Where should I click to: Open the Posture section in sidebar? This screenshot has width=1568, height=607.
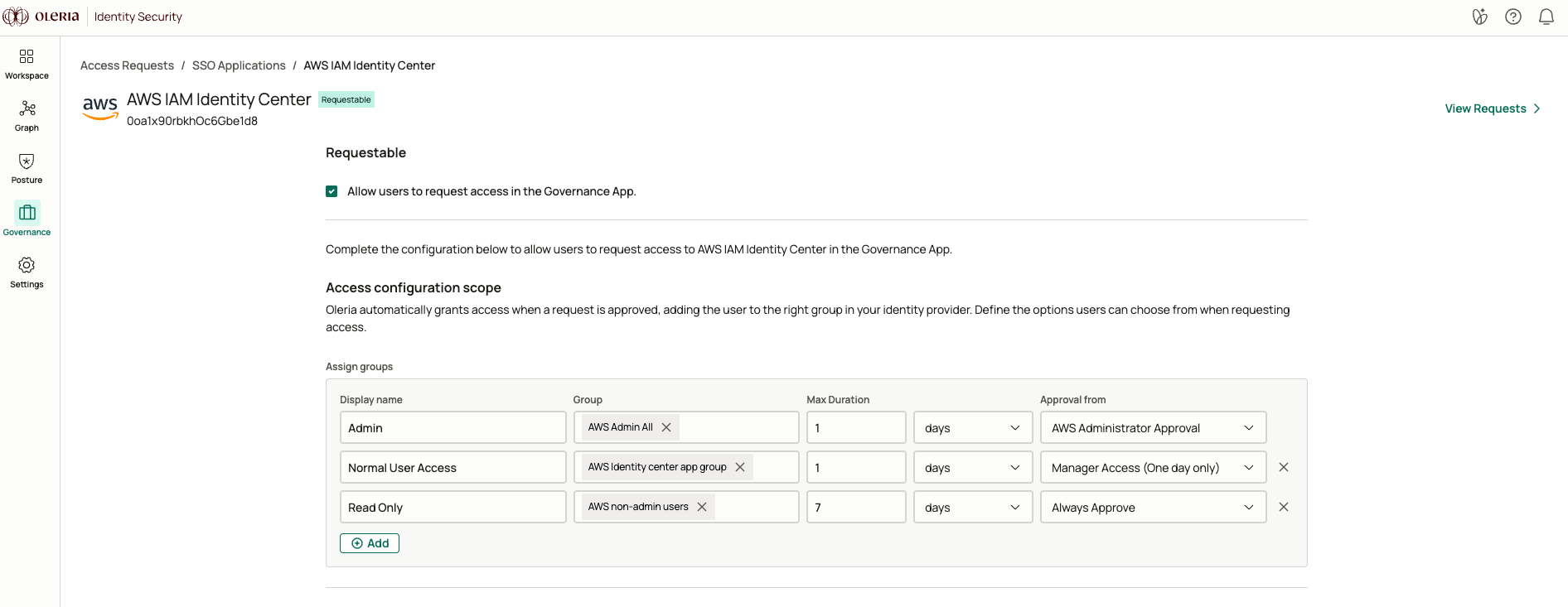coord(27,168)
